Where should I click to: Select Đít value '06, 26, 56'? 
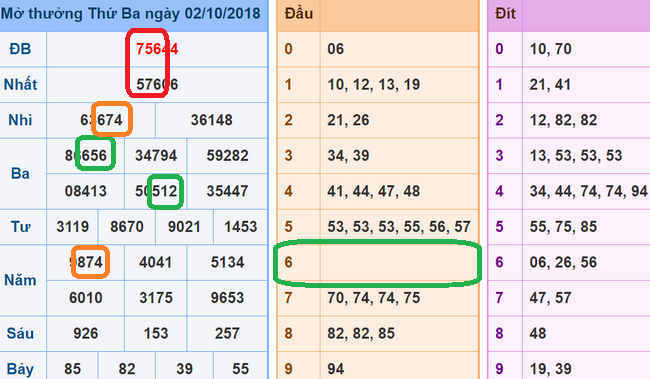(563, 262)
